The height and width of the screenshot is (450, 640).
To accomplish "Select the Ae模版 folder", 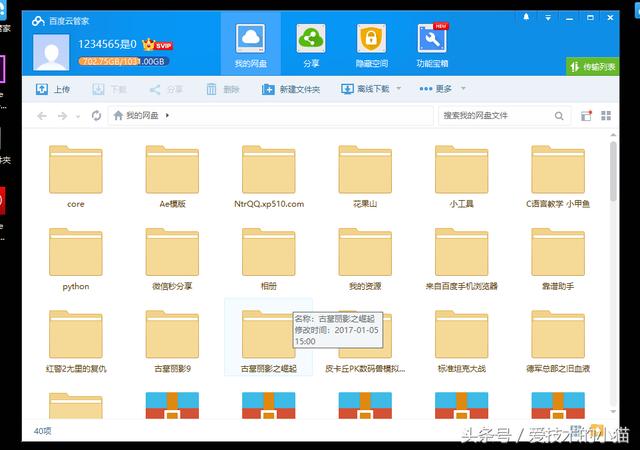I will coord(172,176).
